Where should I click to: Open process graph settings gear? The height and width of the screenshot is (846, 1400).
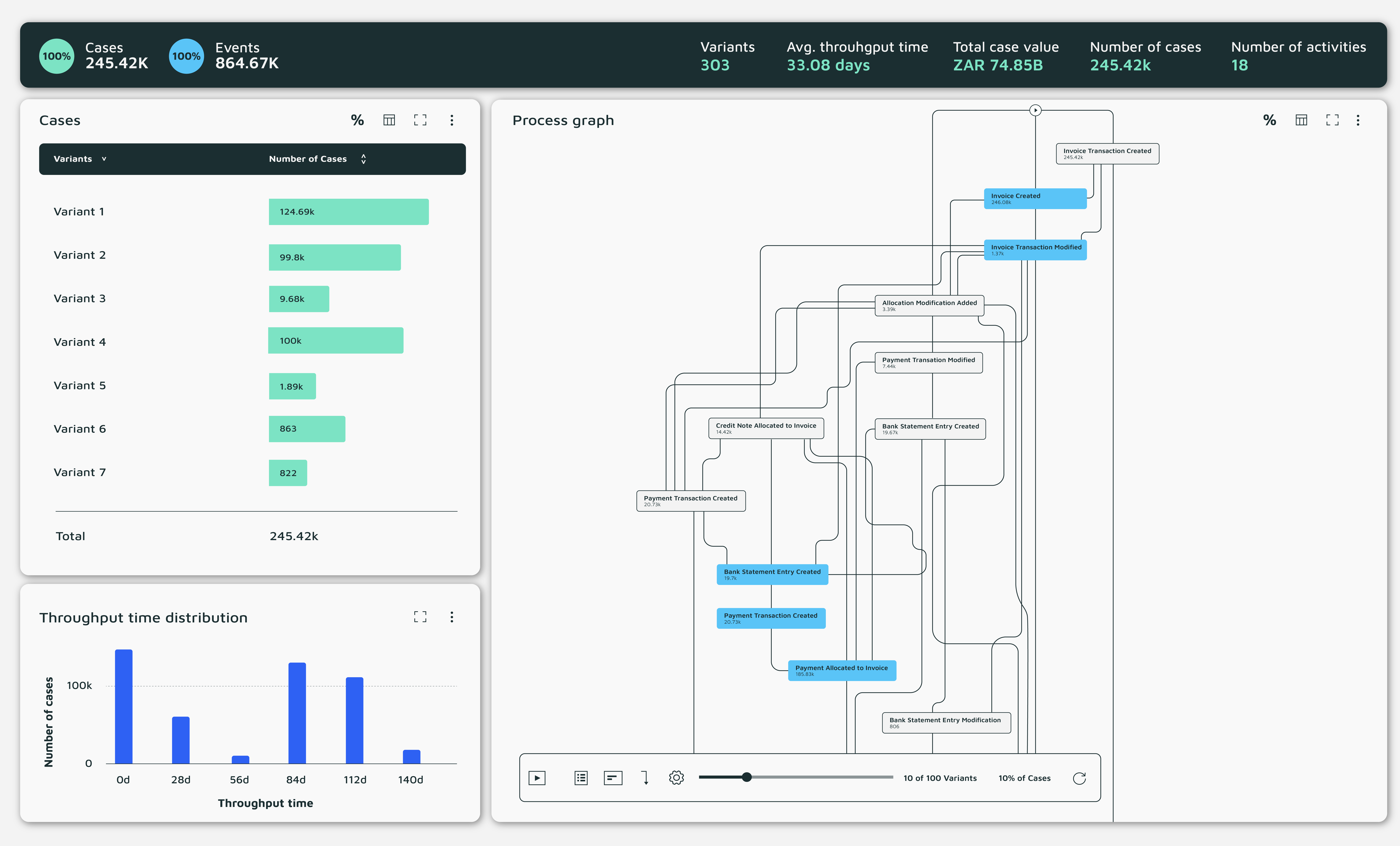676,778
